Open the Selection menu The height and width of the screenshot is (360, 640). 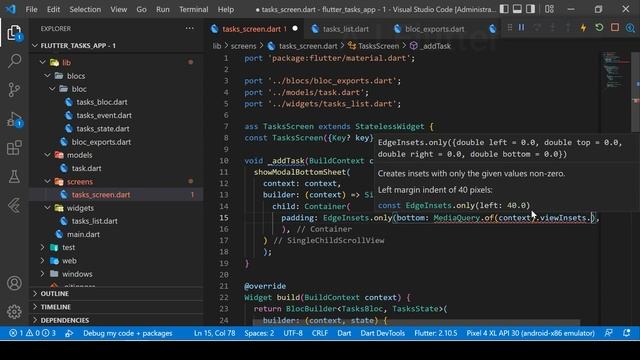[85, 9]
